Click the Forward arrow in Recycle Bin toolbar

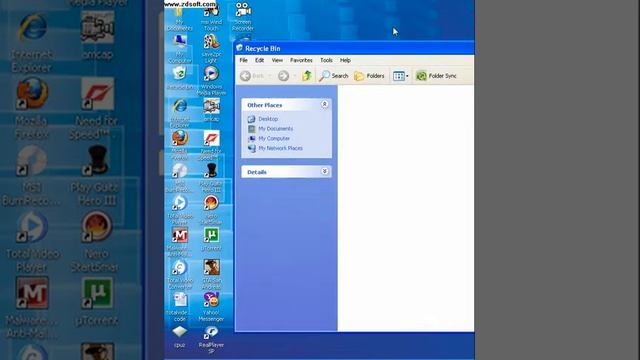(283, 76)
